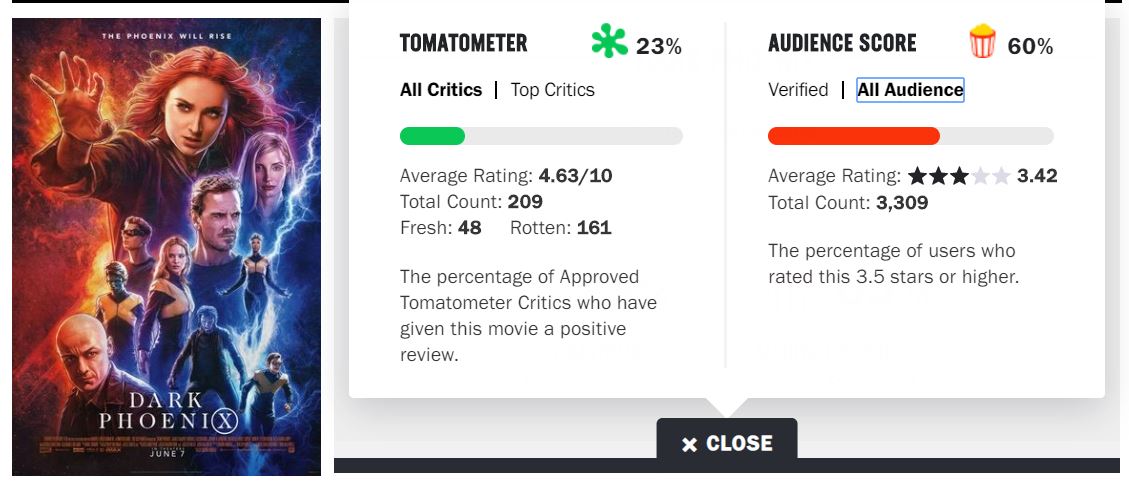
Task: Click the X icon on the Close button
Action: click(689, 444)
